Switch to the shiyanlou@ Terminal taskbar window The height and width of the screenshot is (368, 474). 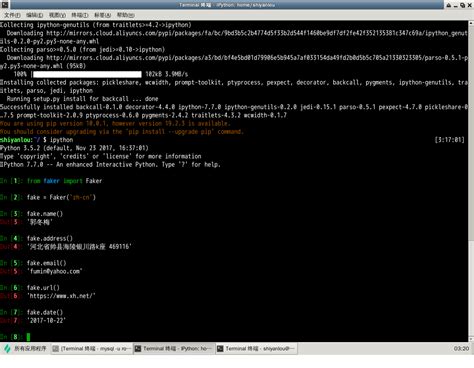(256, 349)
